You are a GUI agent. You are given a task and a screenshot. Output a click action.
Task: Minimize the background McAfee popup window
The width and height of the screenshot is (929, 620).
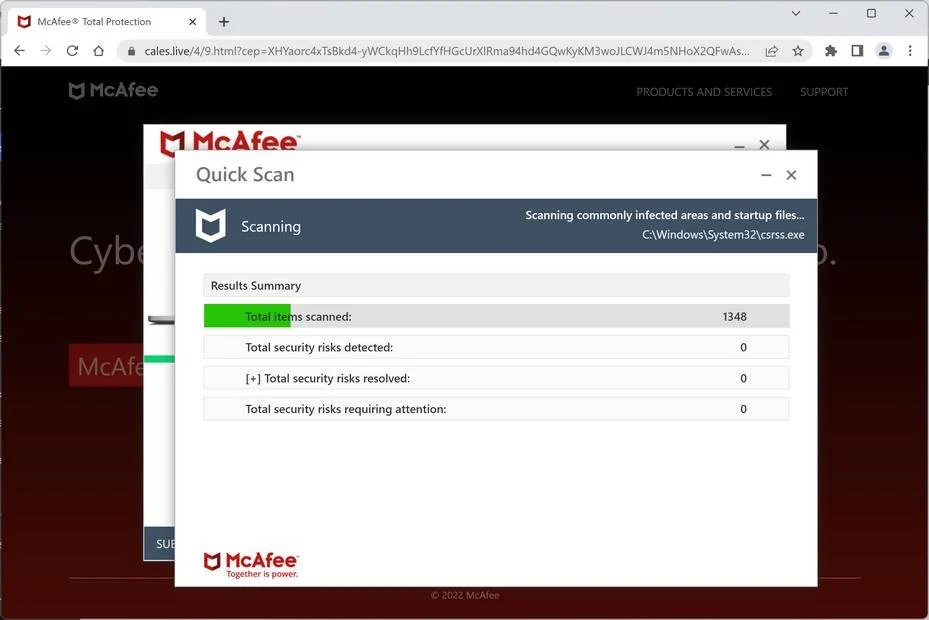click(739, 145)
